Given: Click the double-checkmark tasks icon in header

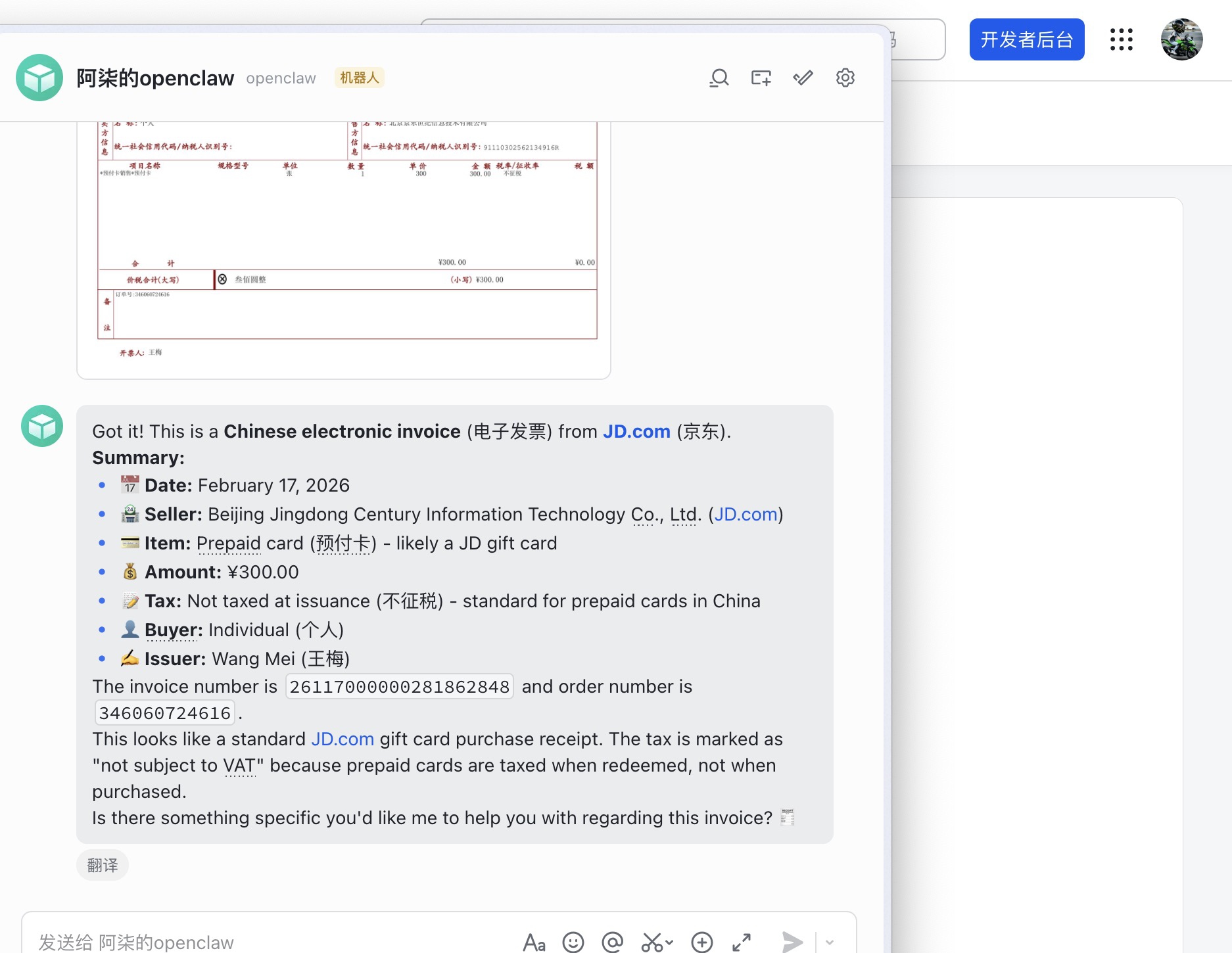Looking at the screenshot, I should pyautogui.click(x=803, y=78).
